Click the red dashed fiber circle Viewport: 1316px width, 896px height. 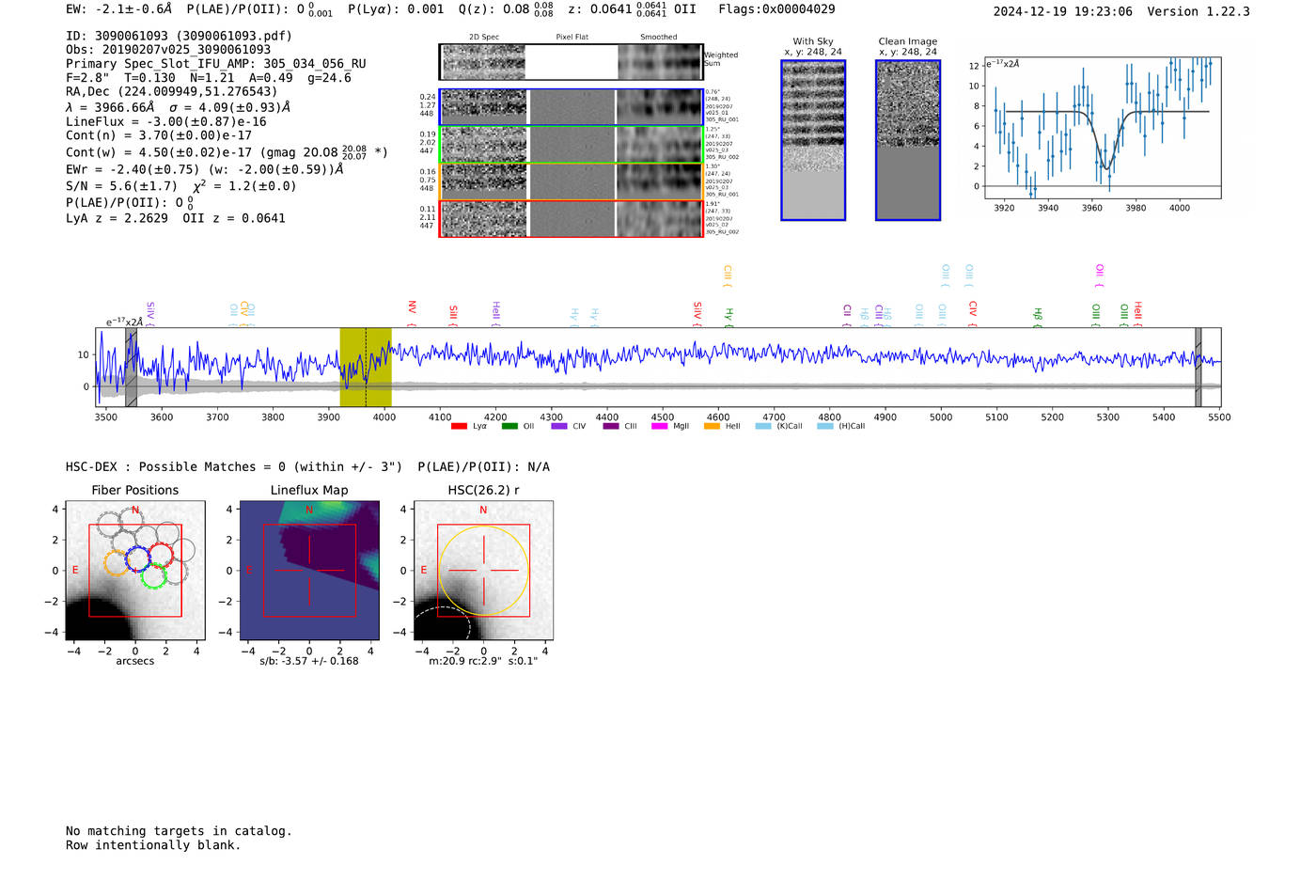point(161,556)
